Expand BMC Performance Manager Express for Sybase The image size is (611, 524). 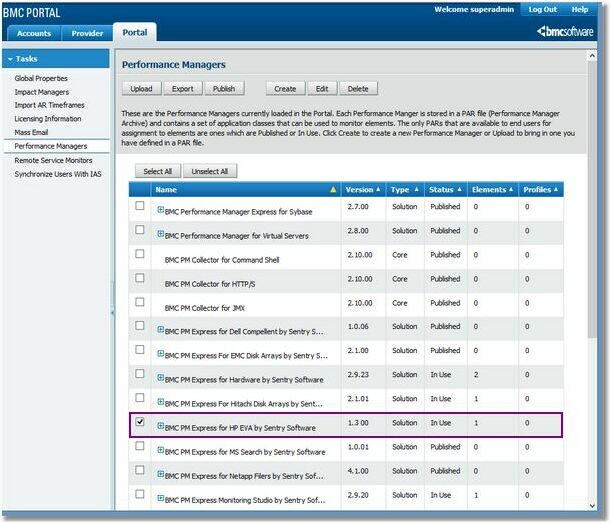160,210
